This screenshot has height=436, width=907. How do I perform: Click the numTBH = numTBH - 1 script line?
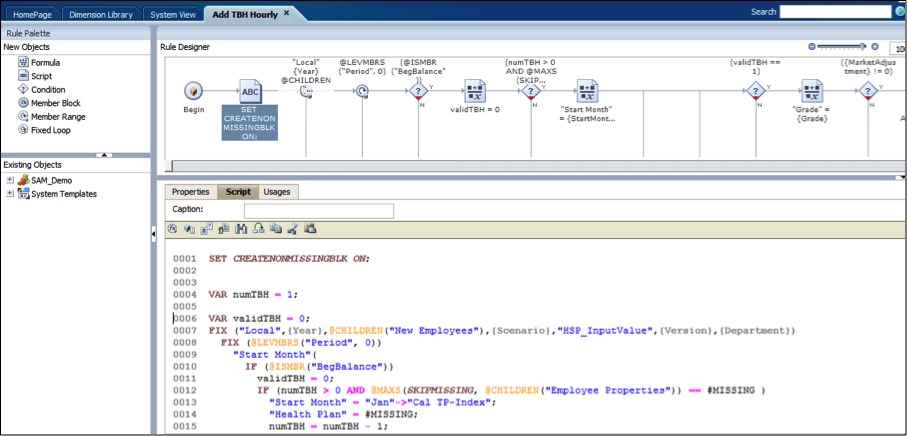click(328, 426)
